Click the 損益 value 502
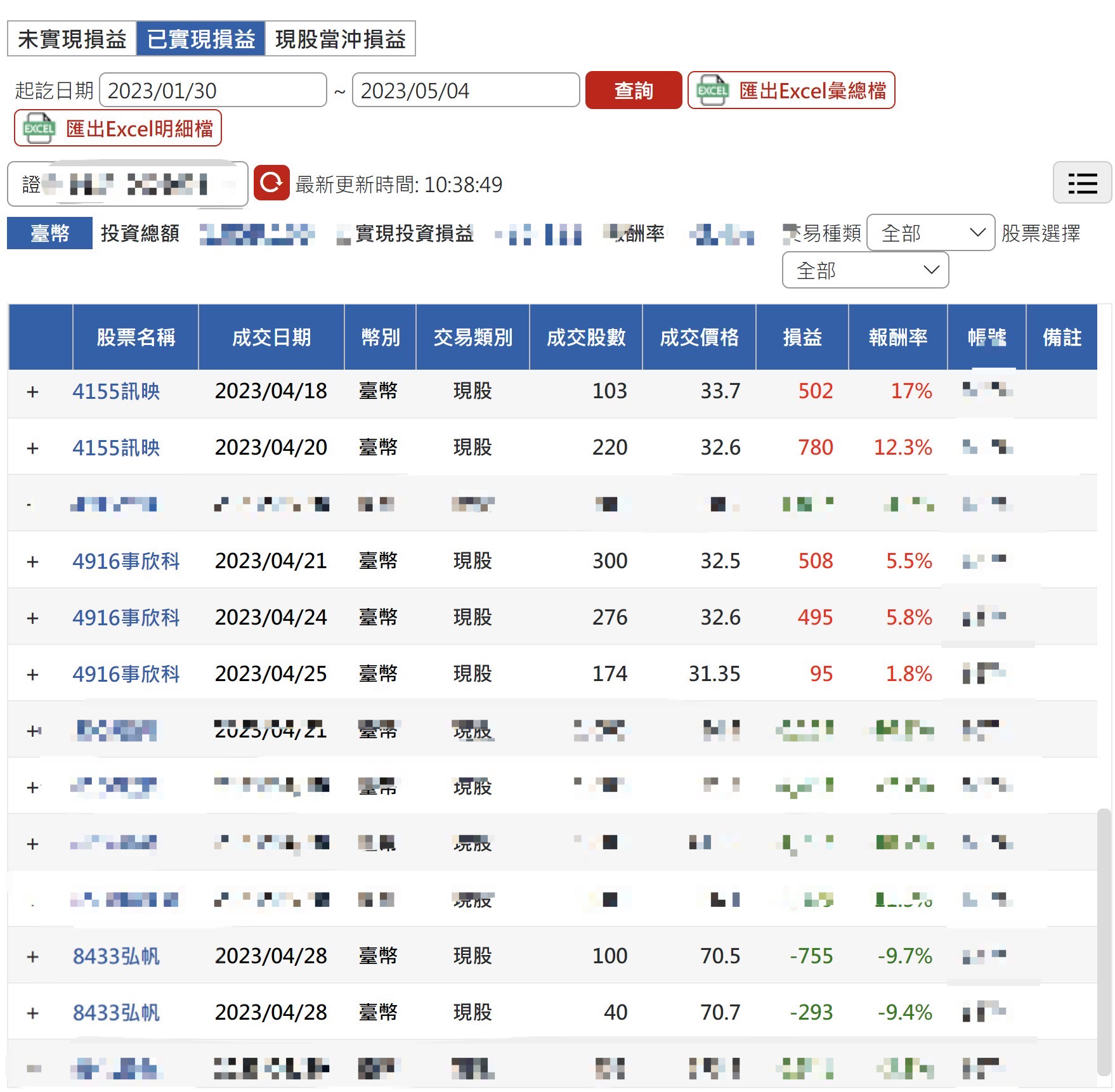1115x1092 pixels. click(816, 391)
